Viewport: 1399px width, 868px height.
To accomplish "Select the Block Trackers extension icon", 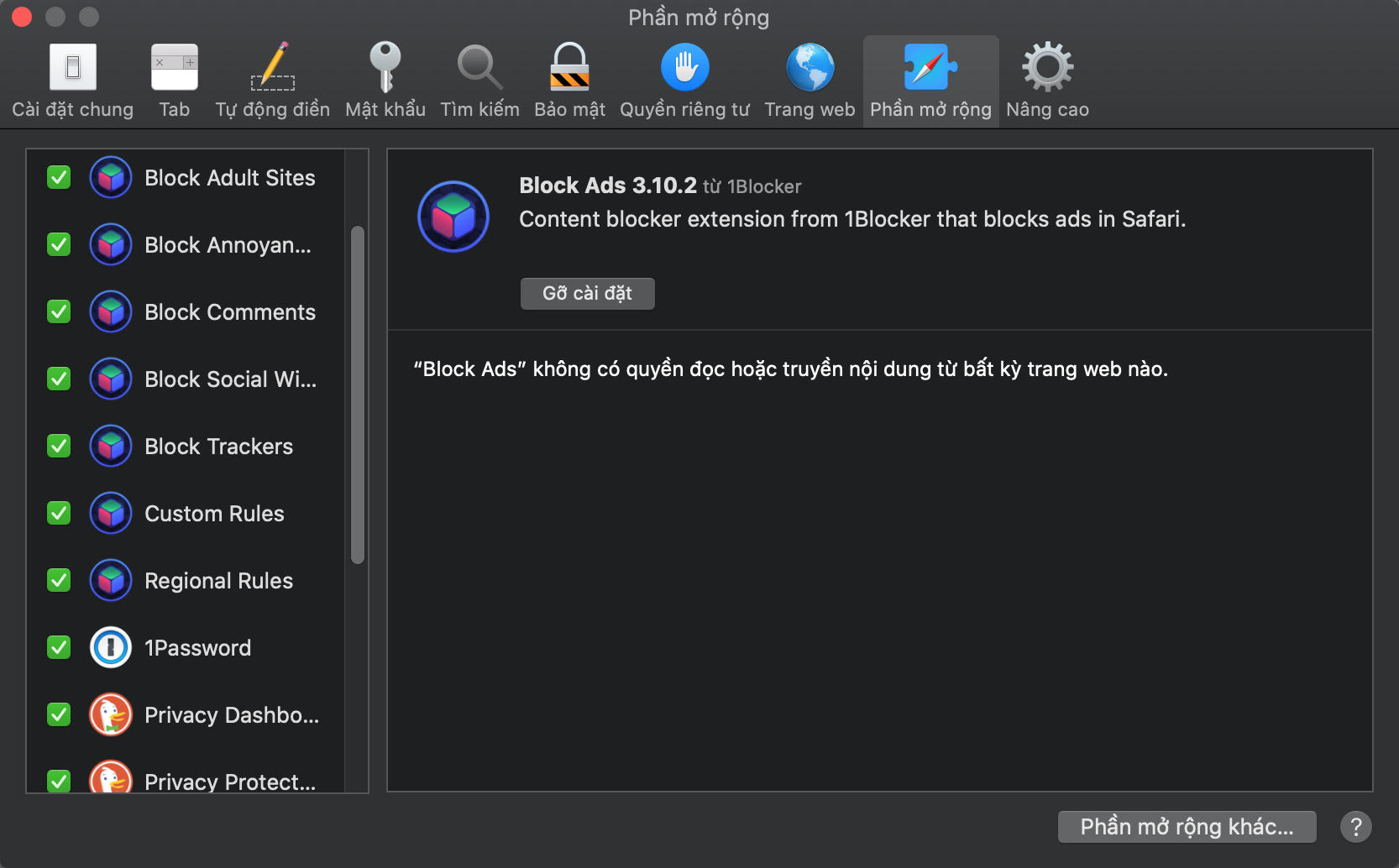I will [111, 446].
